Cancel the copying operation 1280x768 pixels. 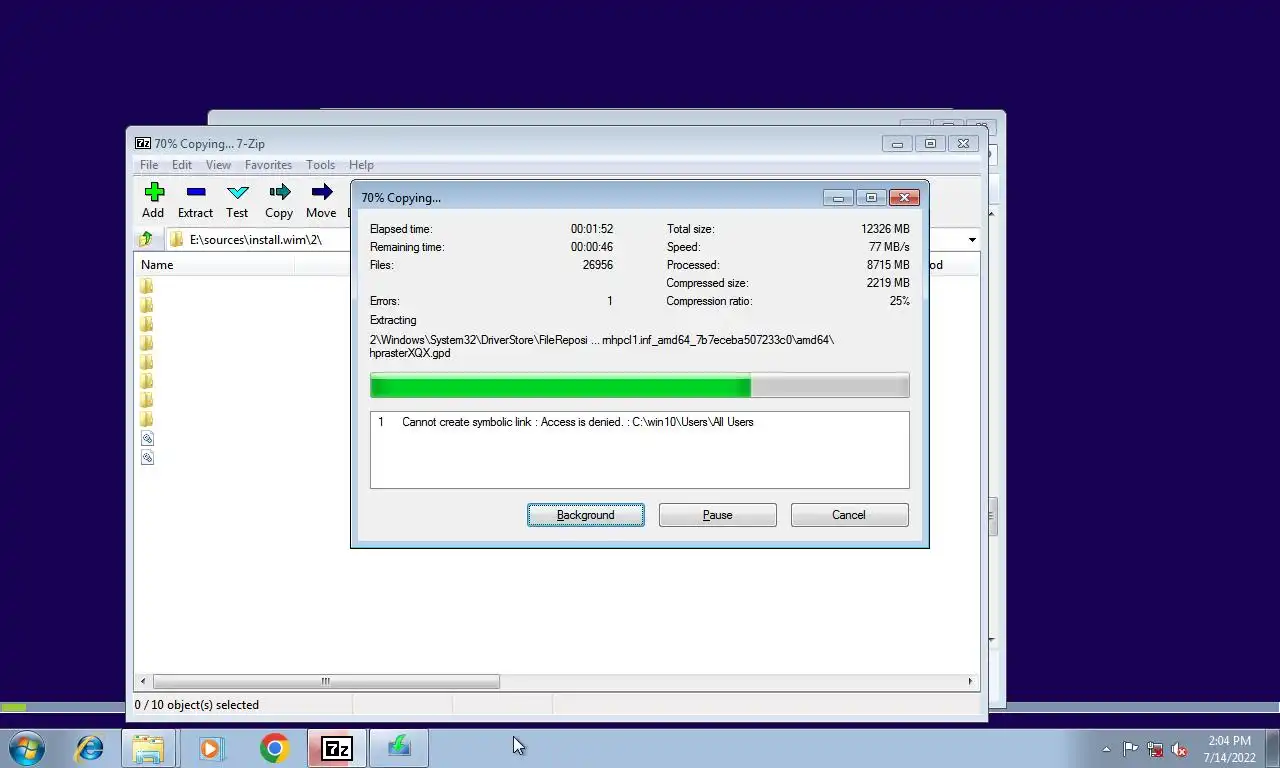pyautogui.click(x=849, y=515)
